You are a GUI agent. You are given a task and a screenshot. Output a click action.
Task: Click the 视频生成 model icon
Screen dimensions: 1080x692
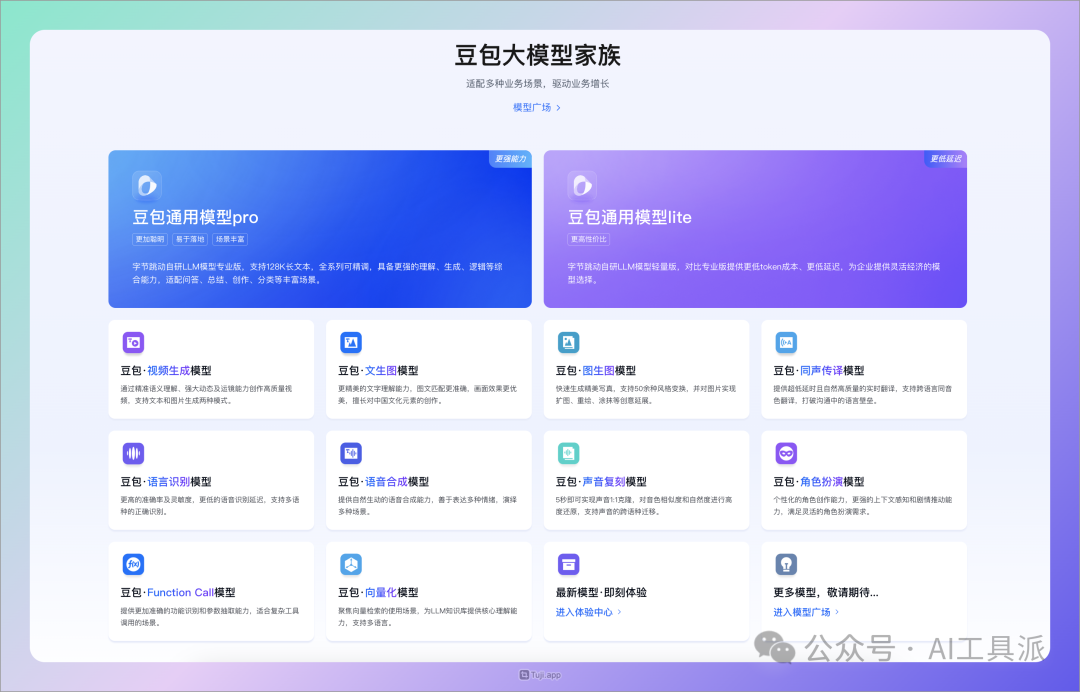coord(133,342)
